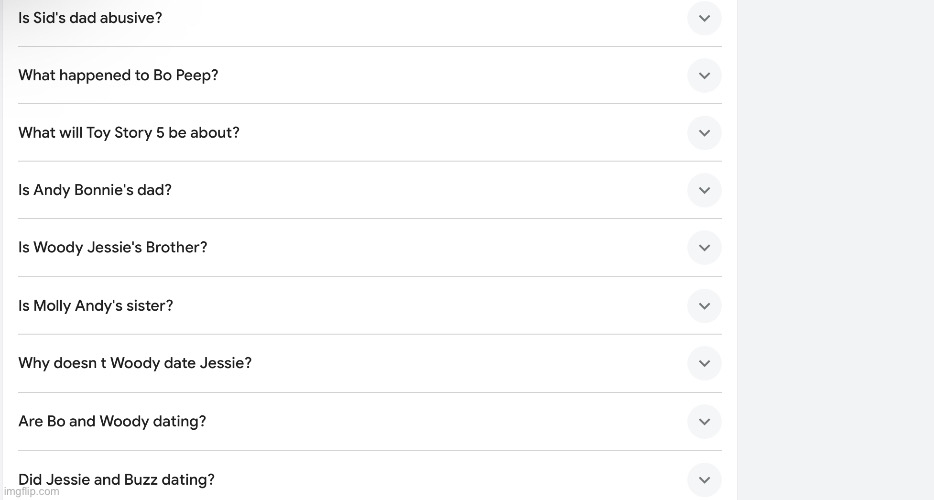Expand chevron for 'What will Toy Story 5 be about?'
Screen dimensions: 934x500
(704, 133)
